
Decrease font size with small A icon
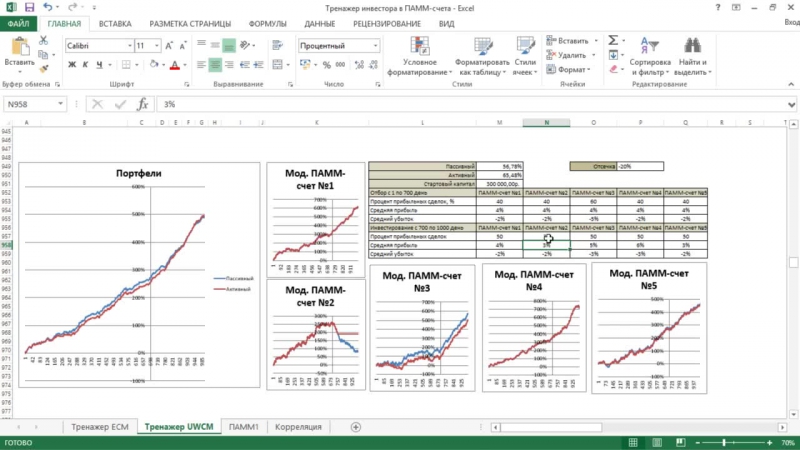[x=183, y=46]
